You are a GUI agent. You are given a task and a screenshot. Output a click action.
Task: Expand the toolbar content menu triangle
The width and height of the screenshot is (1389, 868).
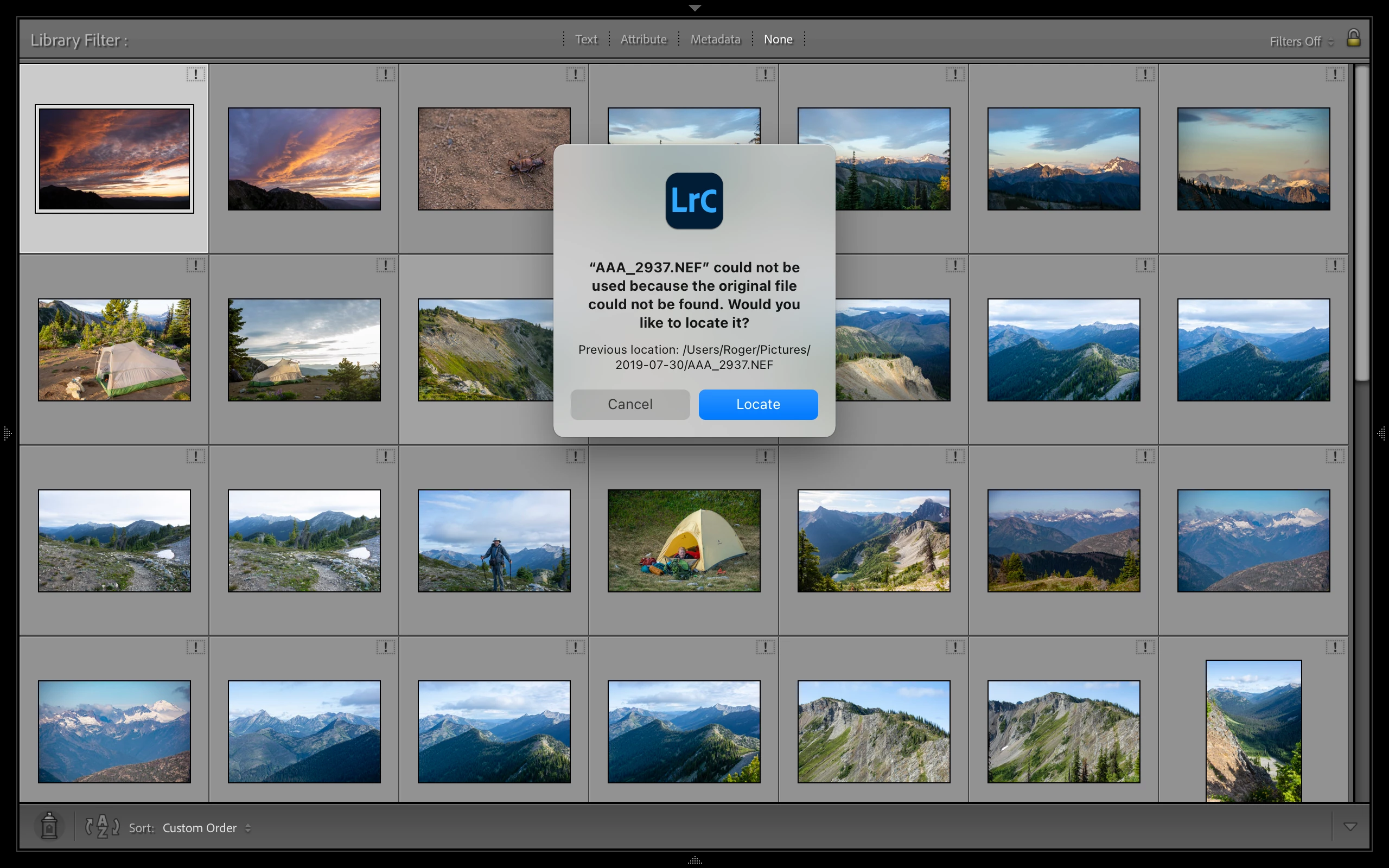1350,827
